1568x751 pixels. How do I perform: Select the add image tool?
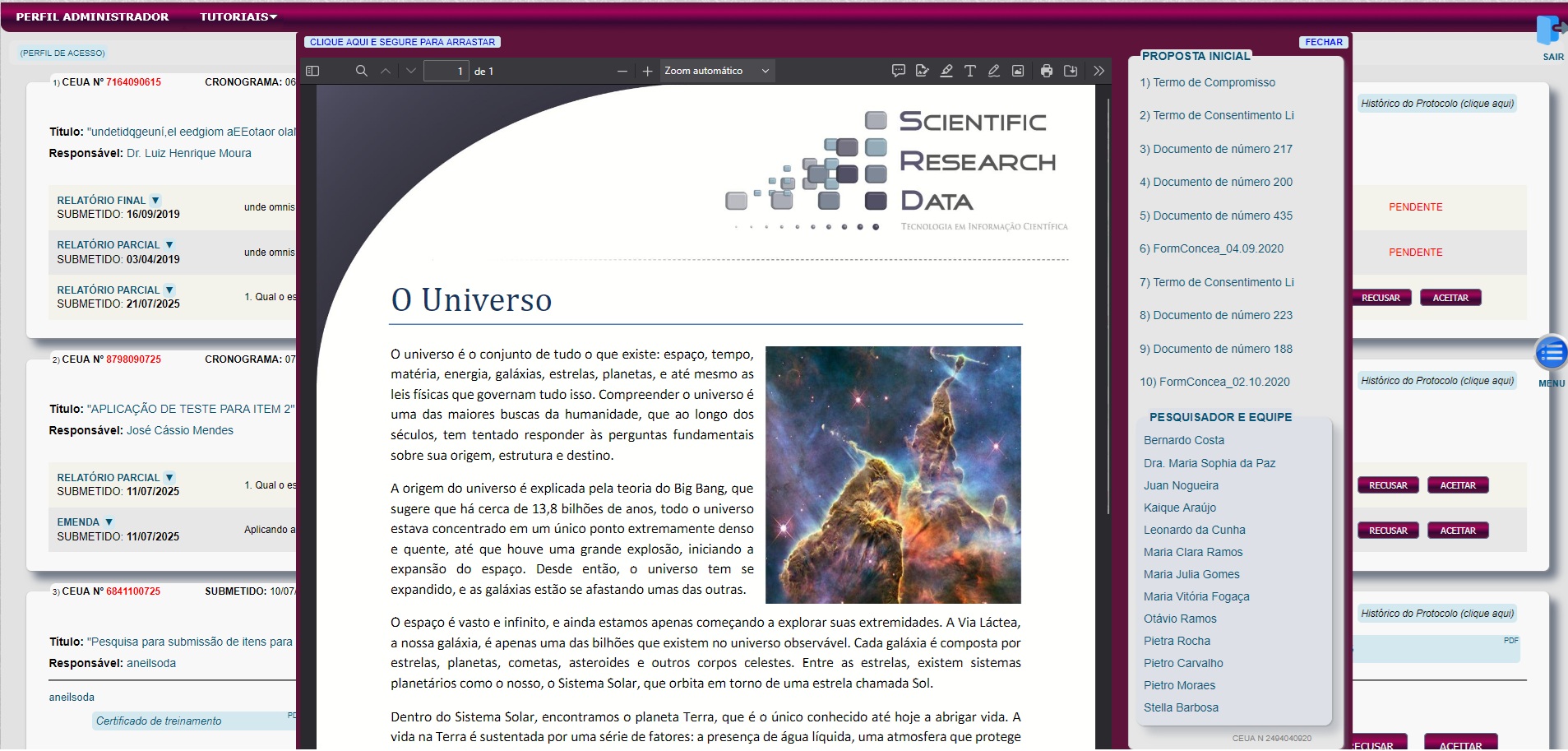(1018, 72)
